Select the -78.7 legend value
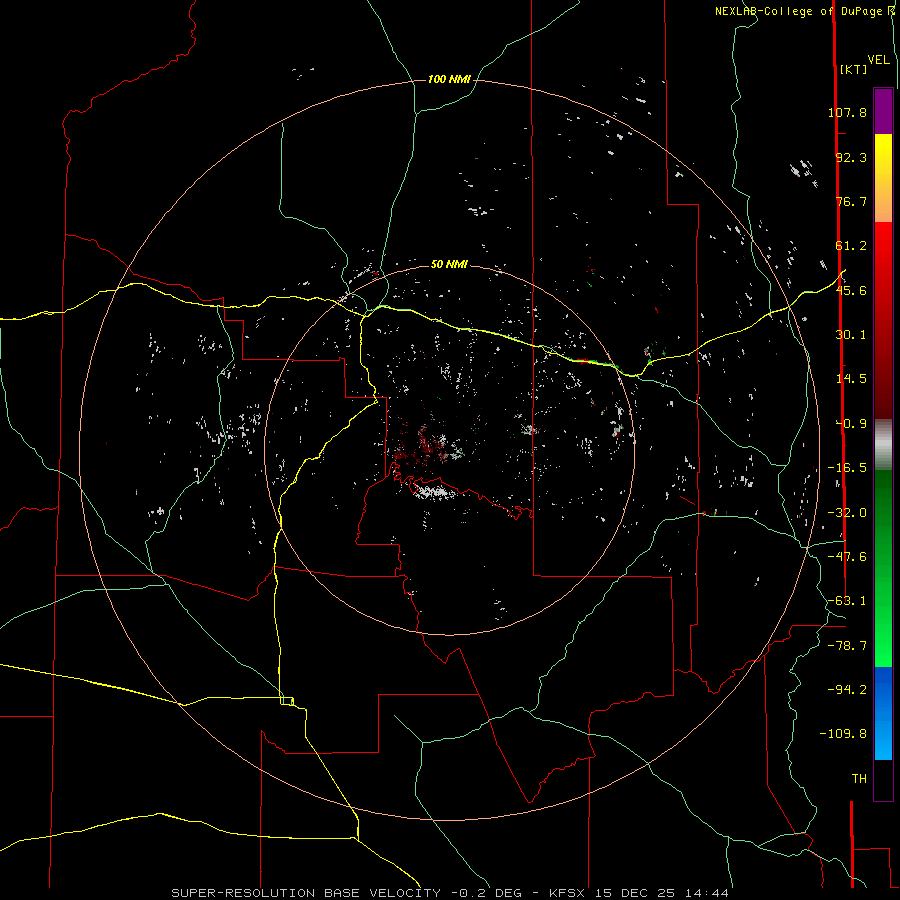 pos(847,646)
